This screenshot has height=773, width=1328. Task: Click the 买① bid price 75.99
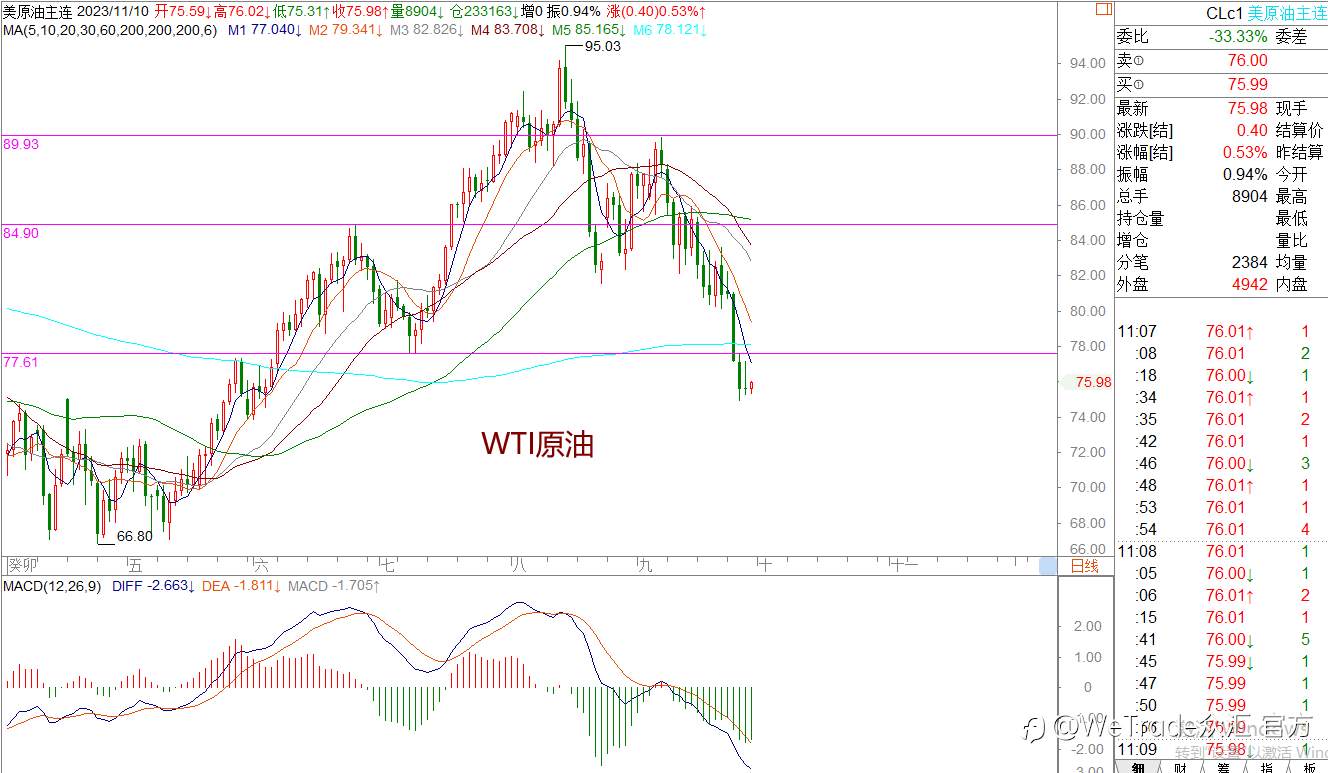point(1247,85)
